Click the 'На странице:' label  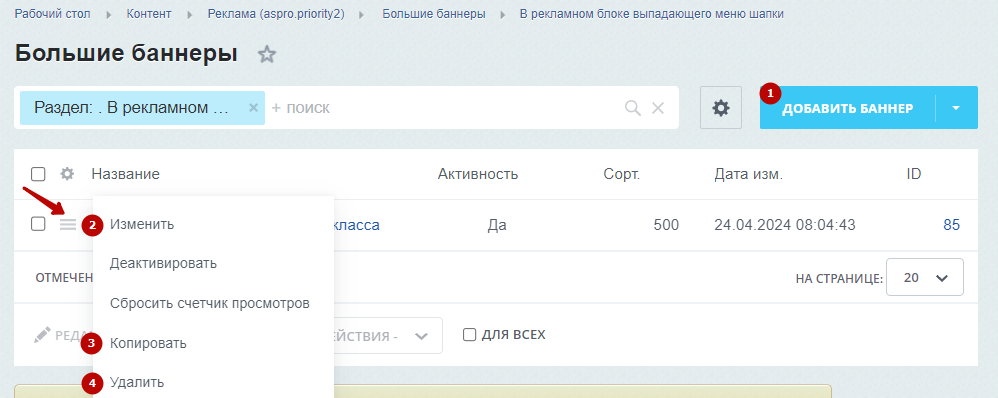(x=839, y=278)
